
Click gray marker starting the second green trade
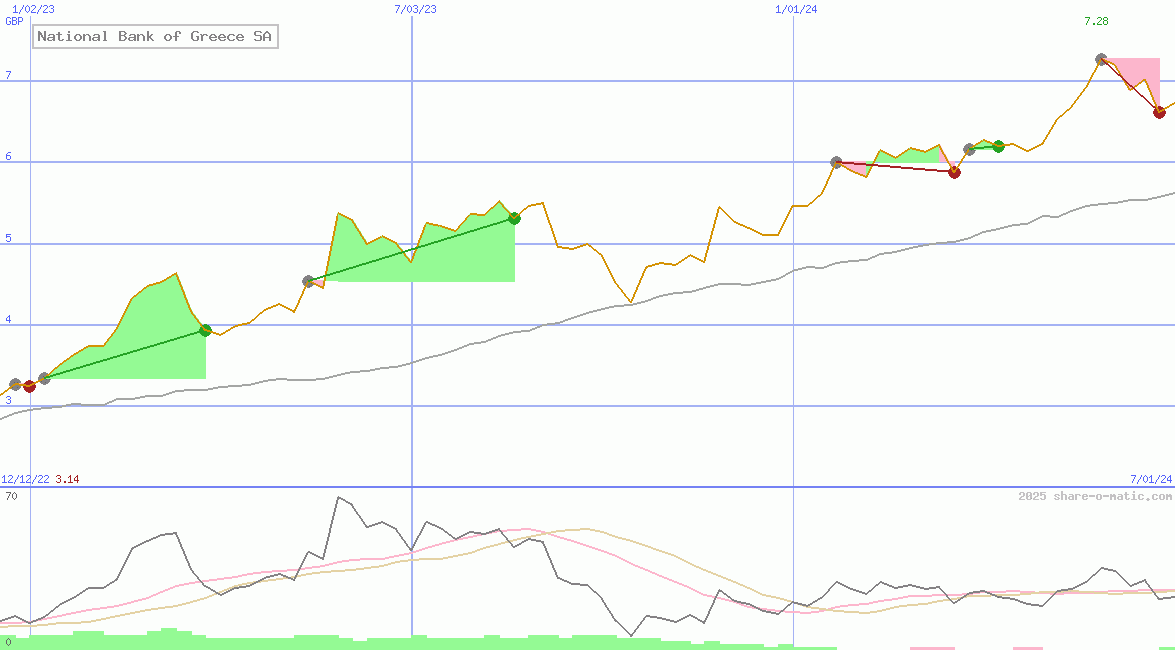coord(308,281)
